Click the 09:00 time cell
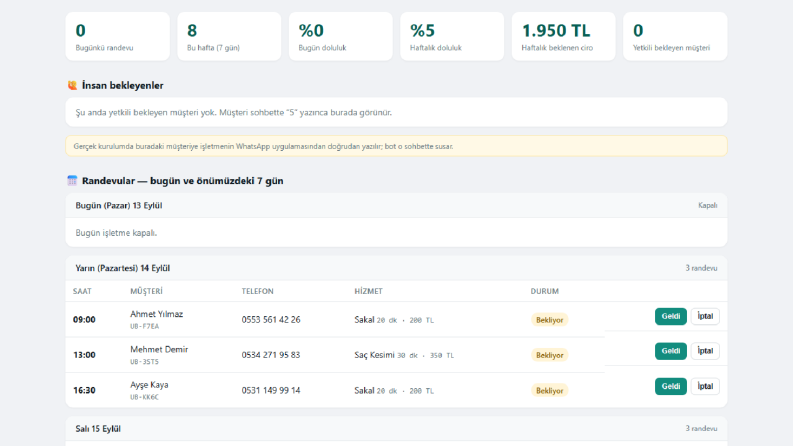Image resolution: width=793 pixels, height=446 pixels. 84,320
